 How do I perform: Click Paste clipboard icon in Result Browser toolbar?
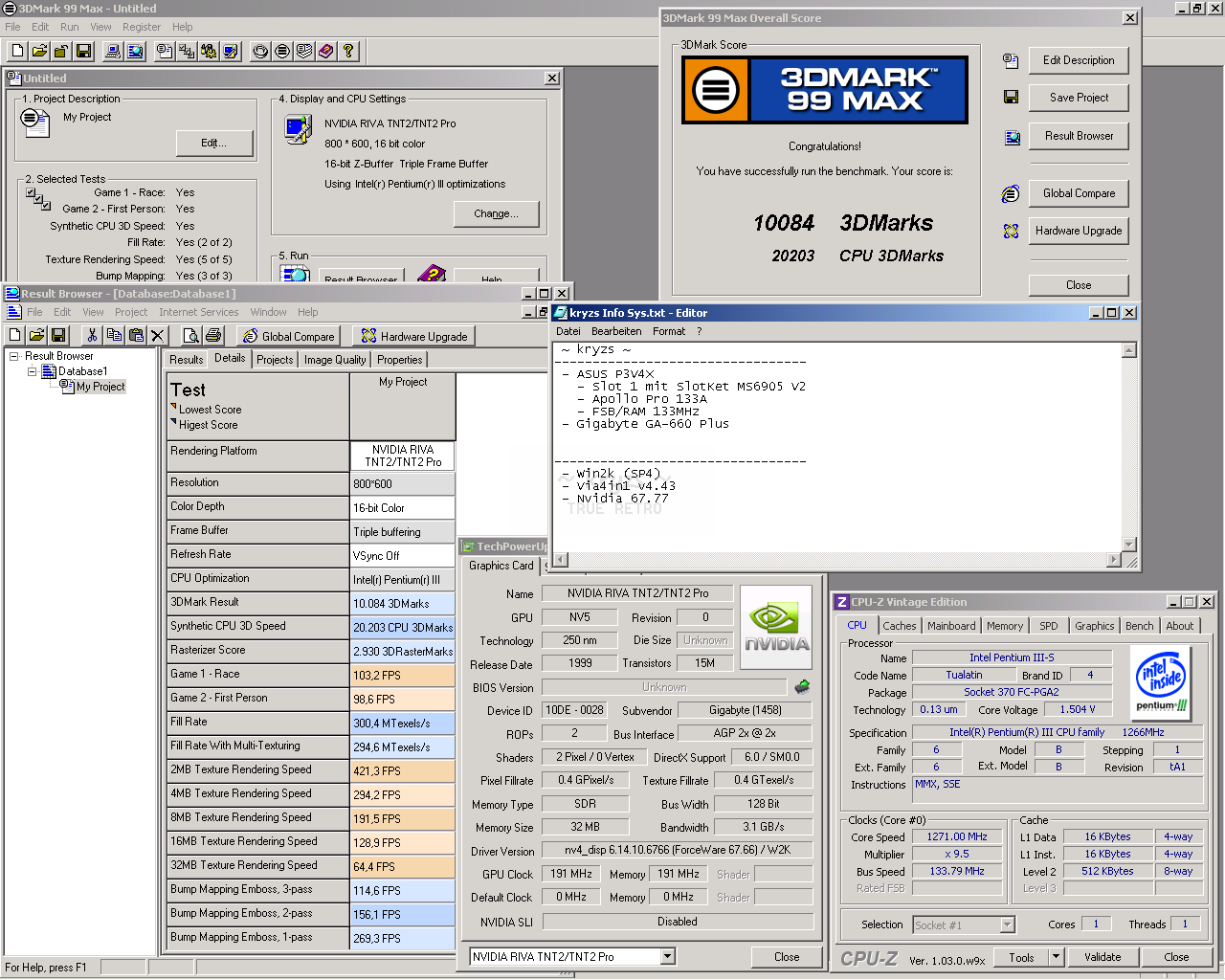coord(136,335)
